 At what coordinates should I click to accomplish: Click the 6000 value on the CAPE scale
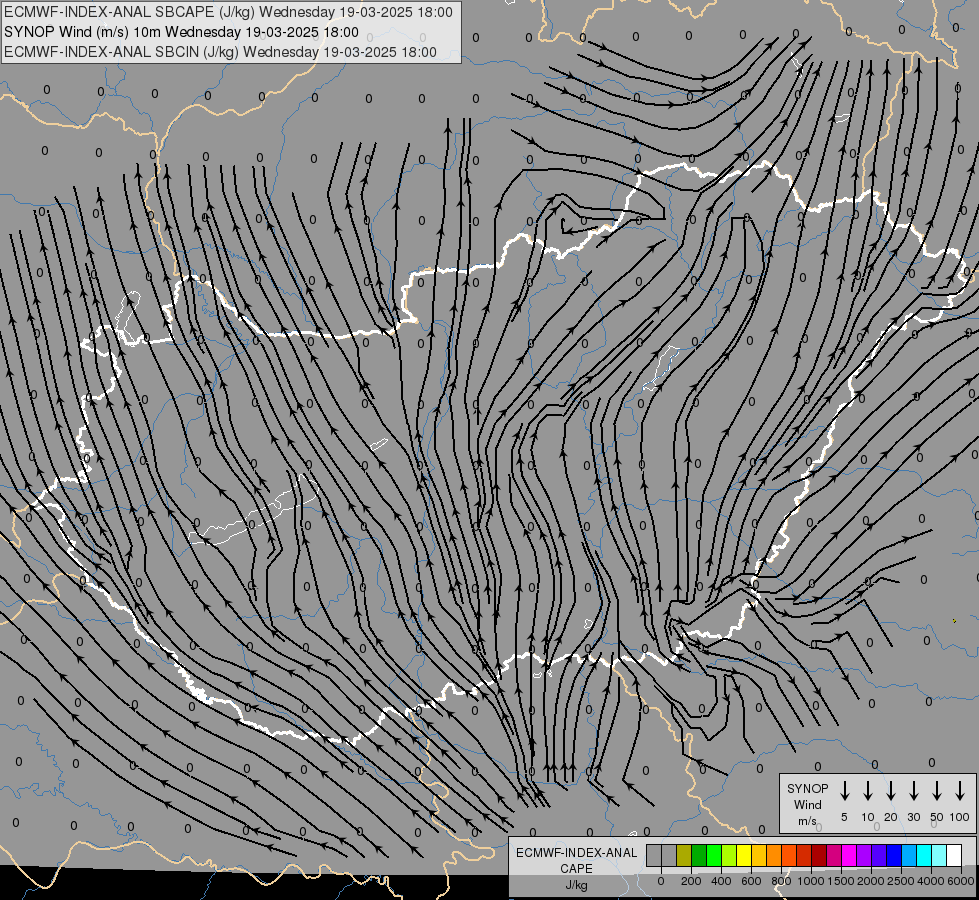click(961, 881)
